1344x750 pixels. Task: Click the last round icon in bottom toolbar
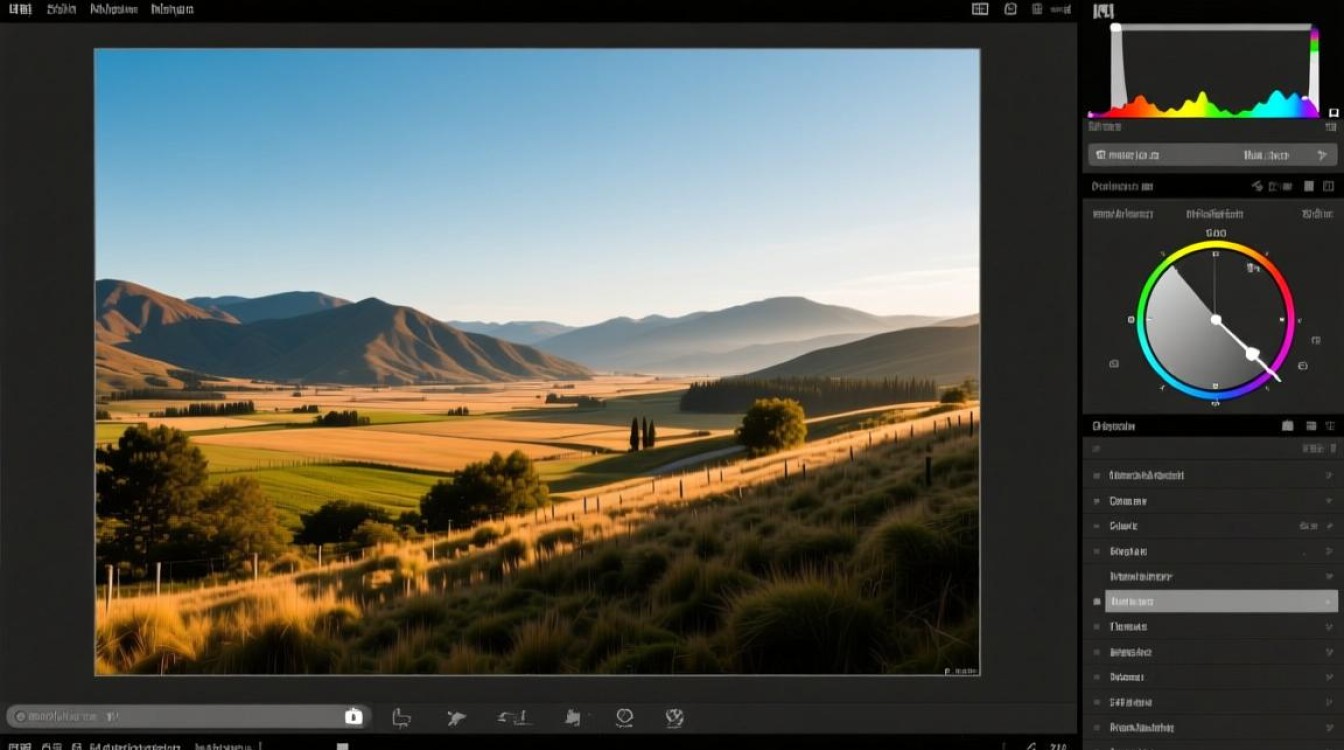(674, 717)
